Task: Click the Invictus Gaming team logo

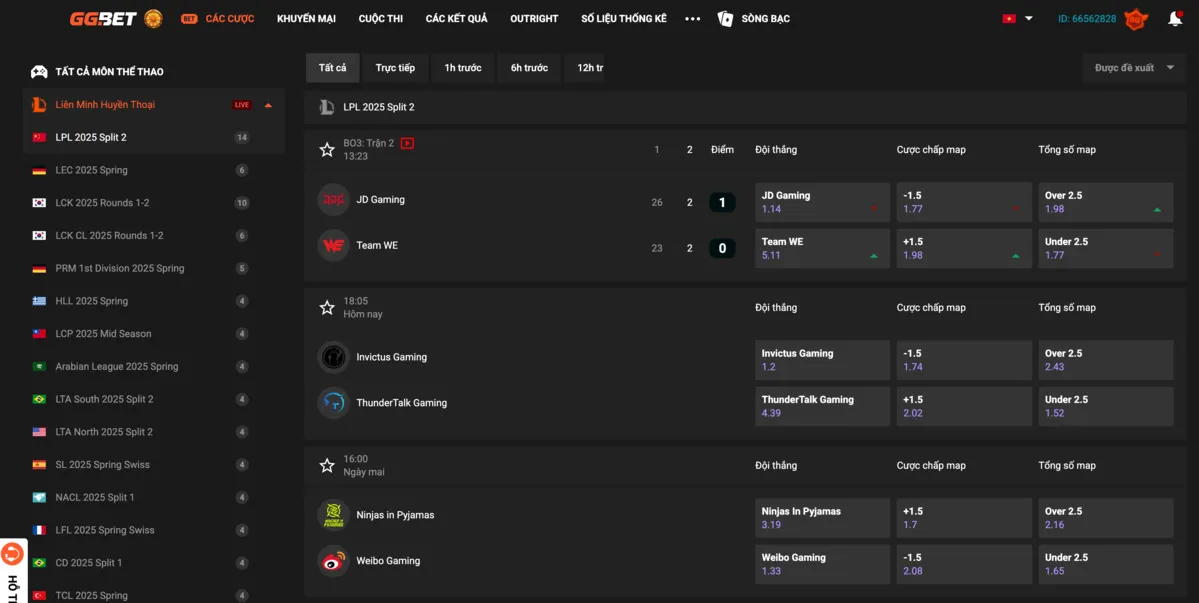Action: pos(333,357)
